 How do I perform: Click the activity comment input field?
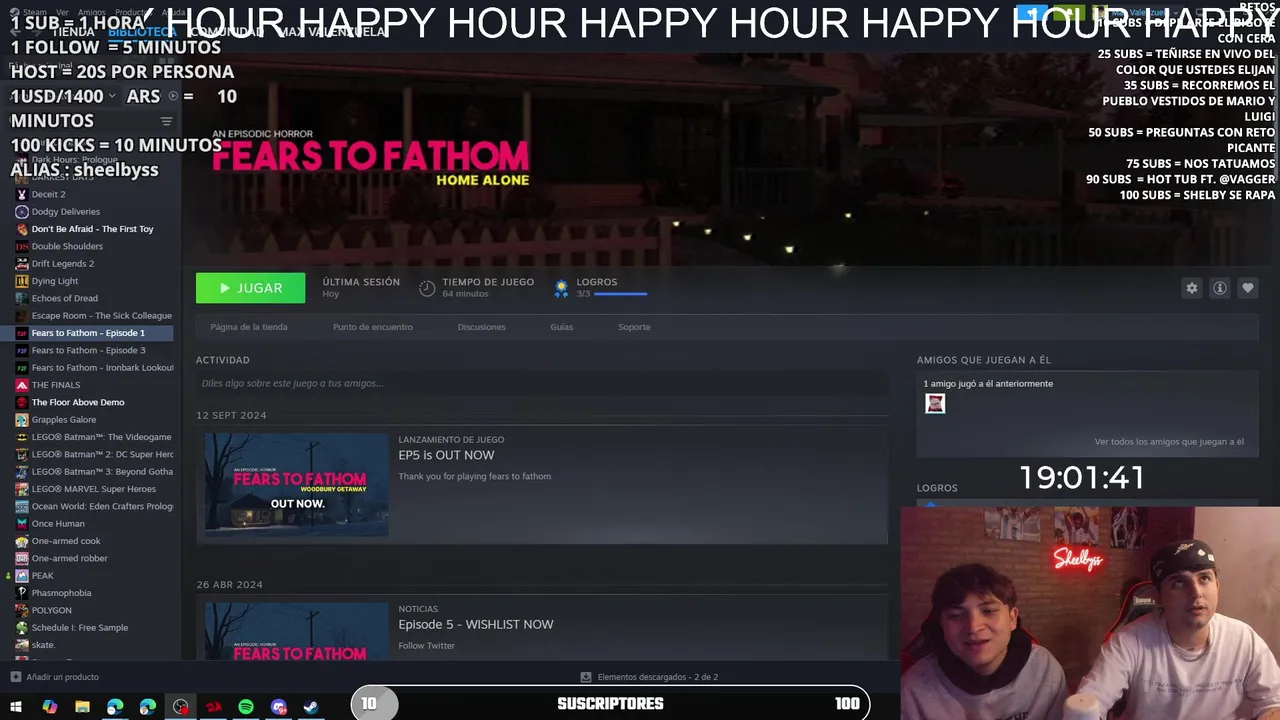(541, 383)
